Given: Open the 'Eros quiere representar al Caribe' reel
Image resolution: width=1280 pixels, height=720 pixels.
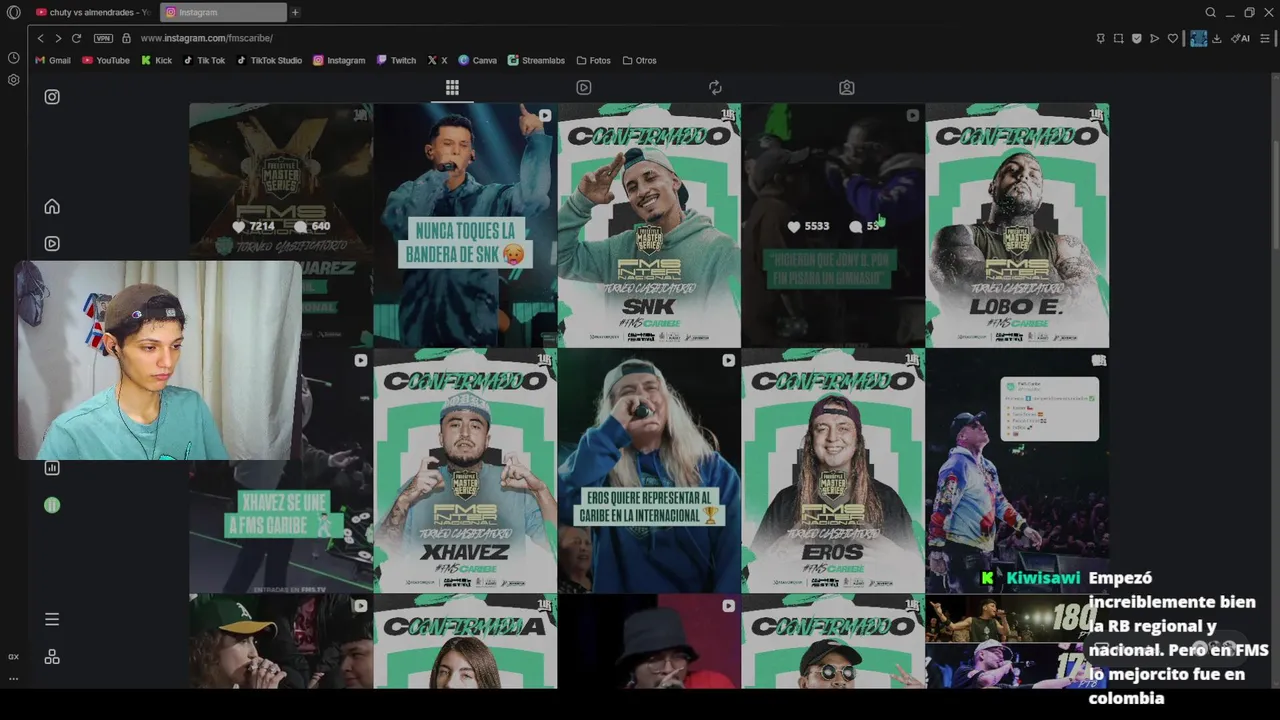Looking at the screenshot, I should (649, 470).
